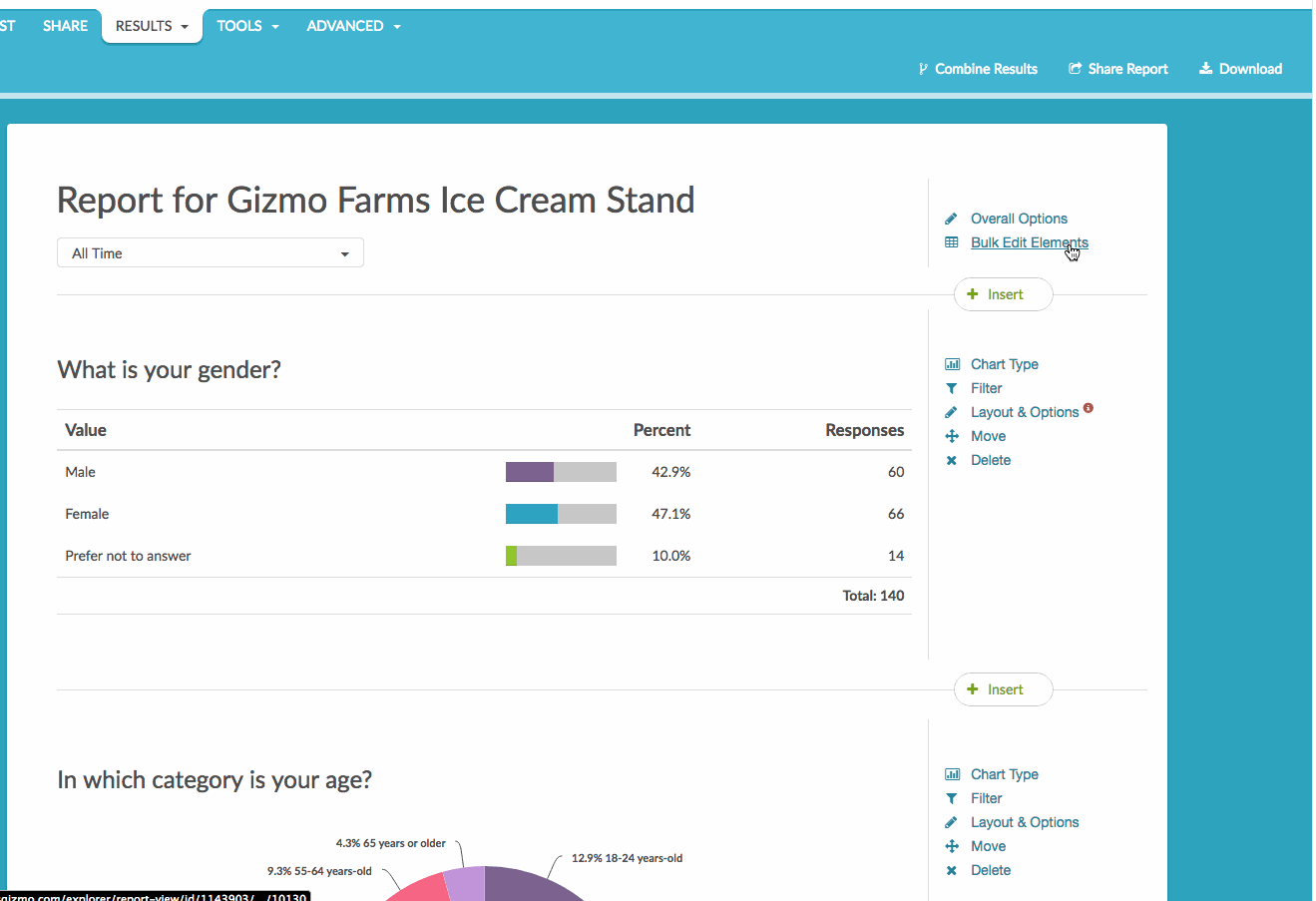Expand the TOOLS menu

247,26
